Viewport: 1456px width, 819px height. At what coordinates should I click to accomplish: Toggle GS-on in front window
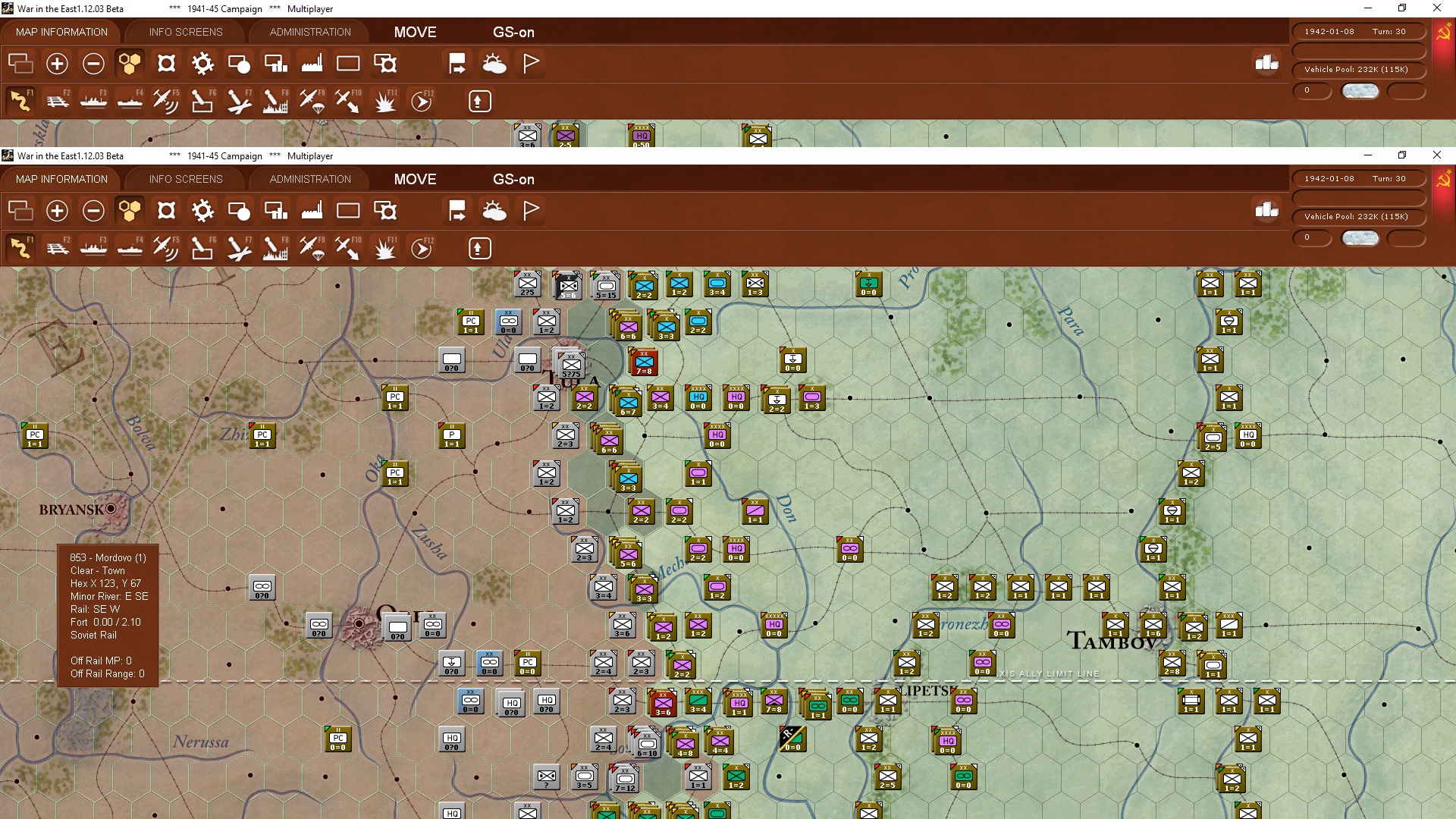pos(513,180)
